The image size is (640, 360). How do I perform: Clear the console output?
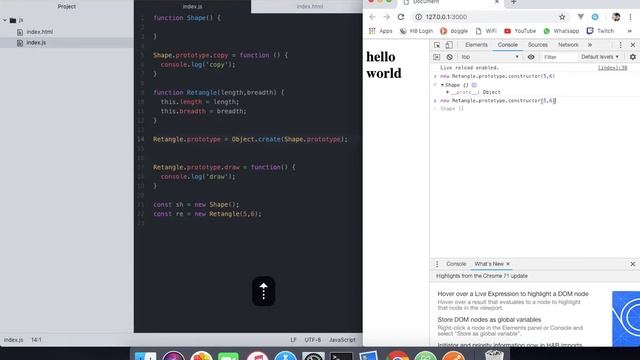[x=449, y=57]
